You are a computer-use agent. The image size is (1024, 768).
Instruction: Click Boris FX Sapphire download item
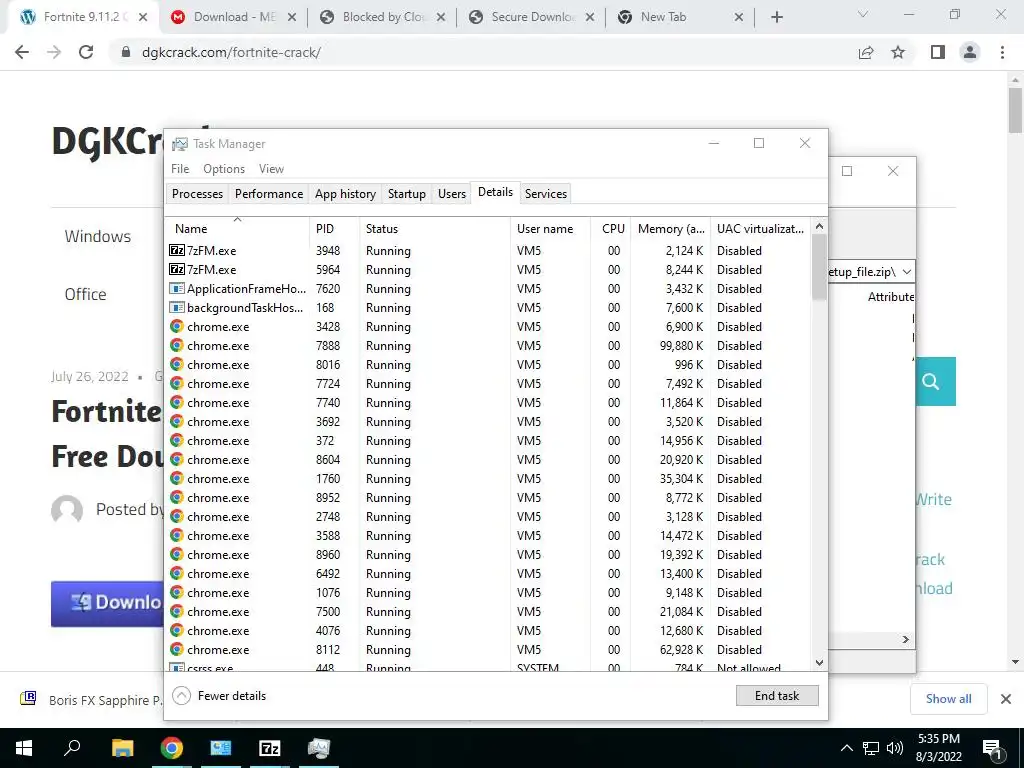point(91,699)
